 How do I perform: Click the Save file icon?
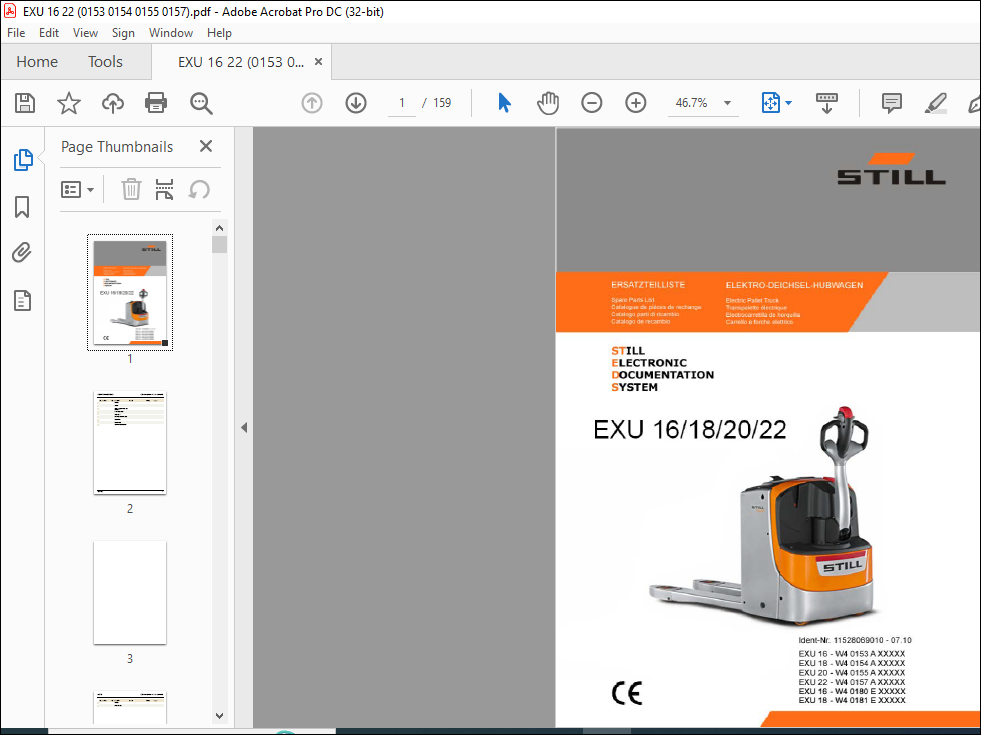[x=25, y=103]
